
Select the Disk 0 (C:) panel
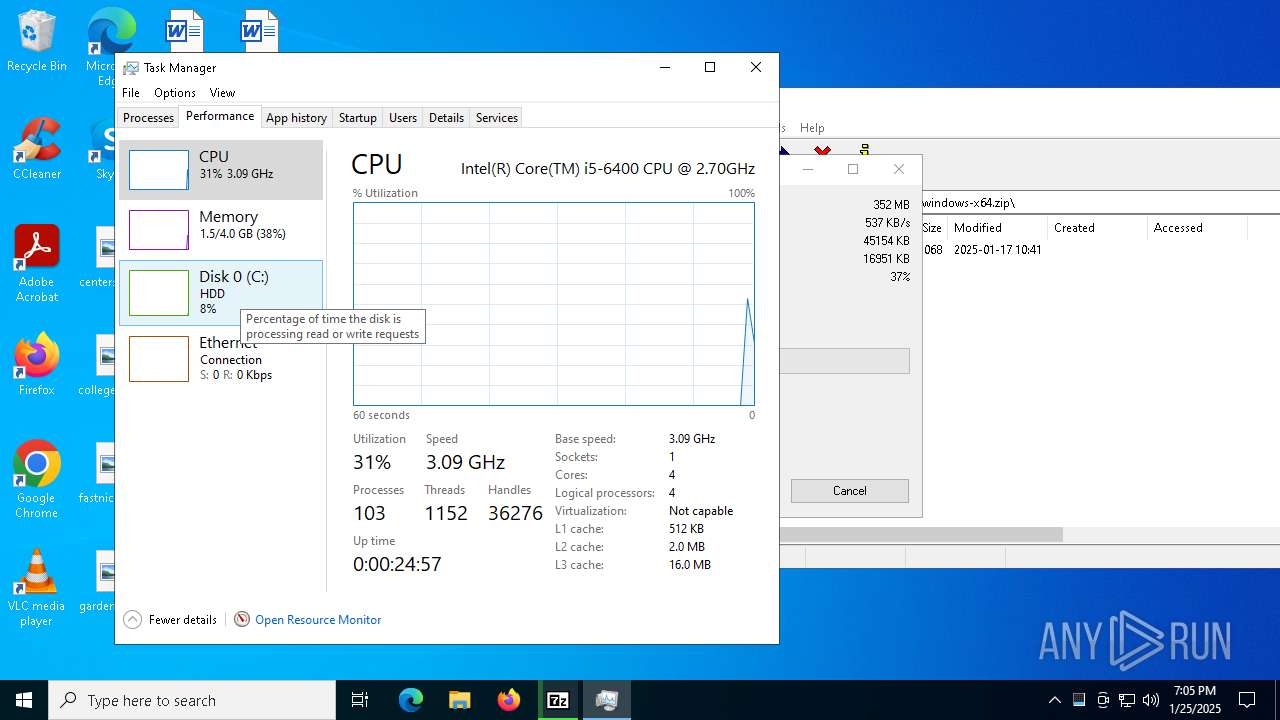click(x=221, y=293)
